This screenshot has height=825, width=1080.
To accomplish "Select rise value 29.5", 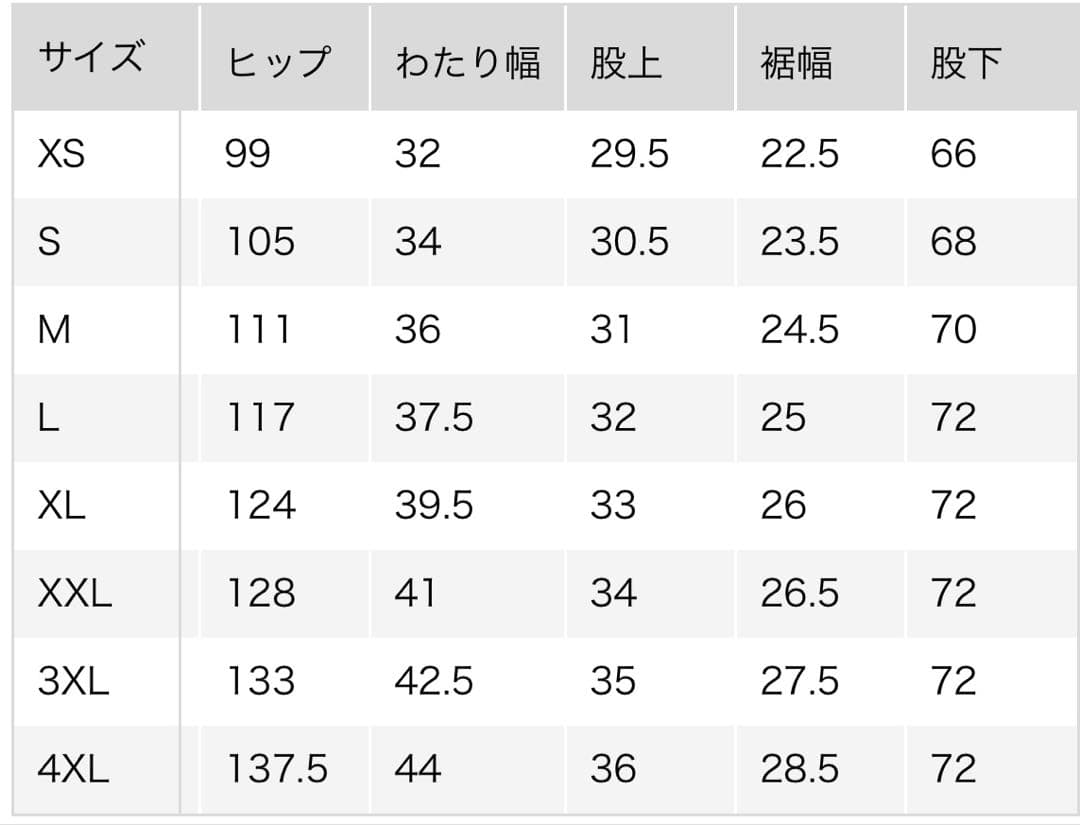I will pyautogui.click(x=629, y=154).
